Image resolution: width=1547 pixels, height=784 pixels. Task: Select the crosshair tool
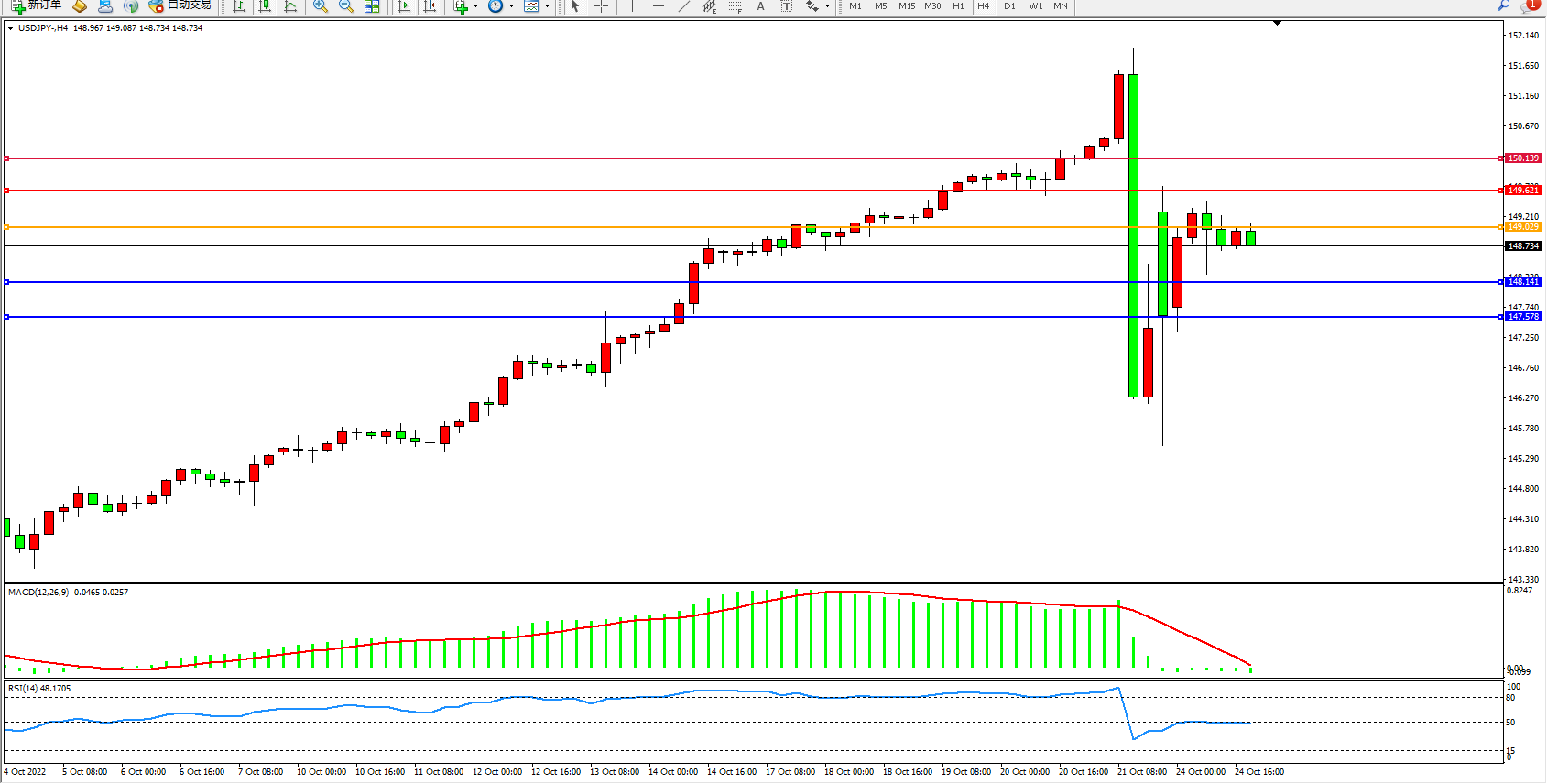[x=601, y=6]
